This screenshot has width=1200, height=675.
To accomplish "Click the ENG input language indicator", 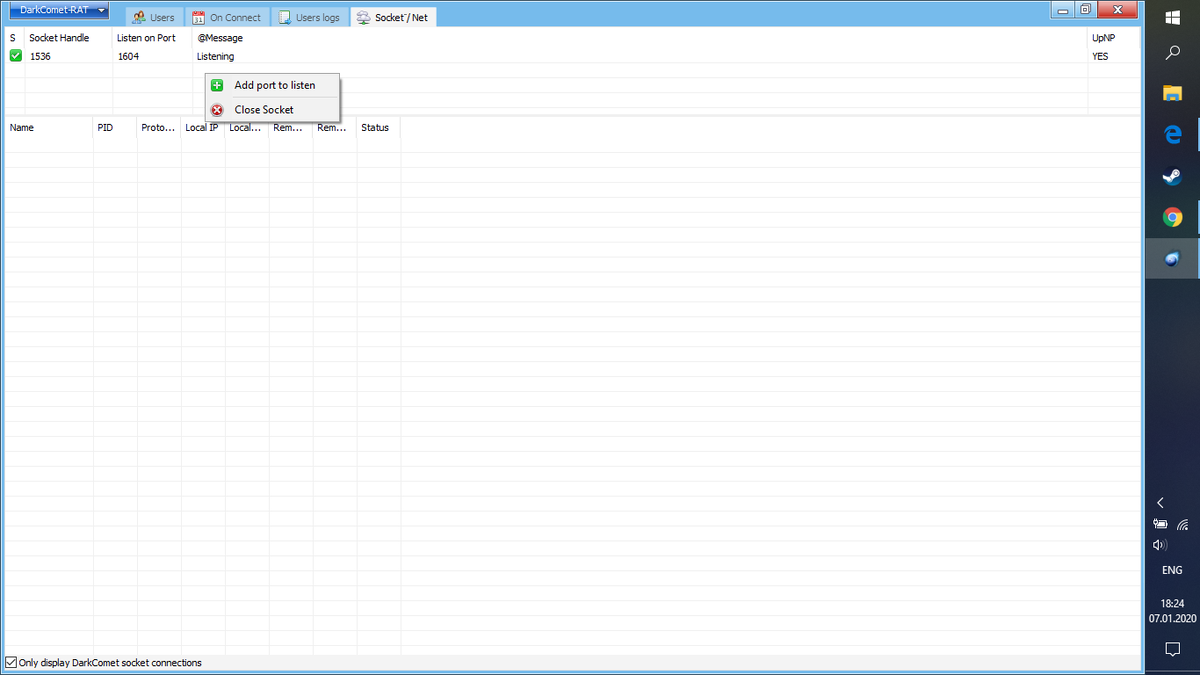I will click(1173, 570).
